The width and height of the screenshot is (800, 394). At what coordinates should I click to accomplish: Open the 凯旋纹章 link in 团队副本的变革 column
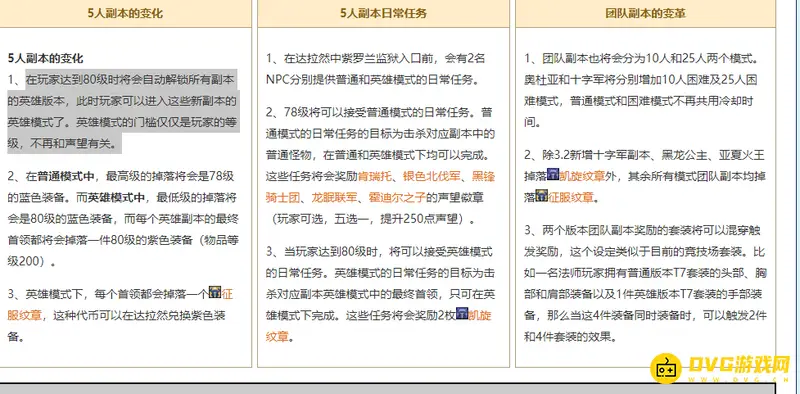tap(582, 176)
